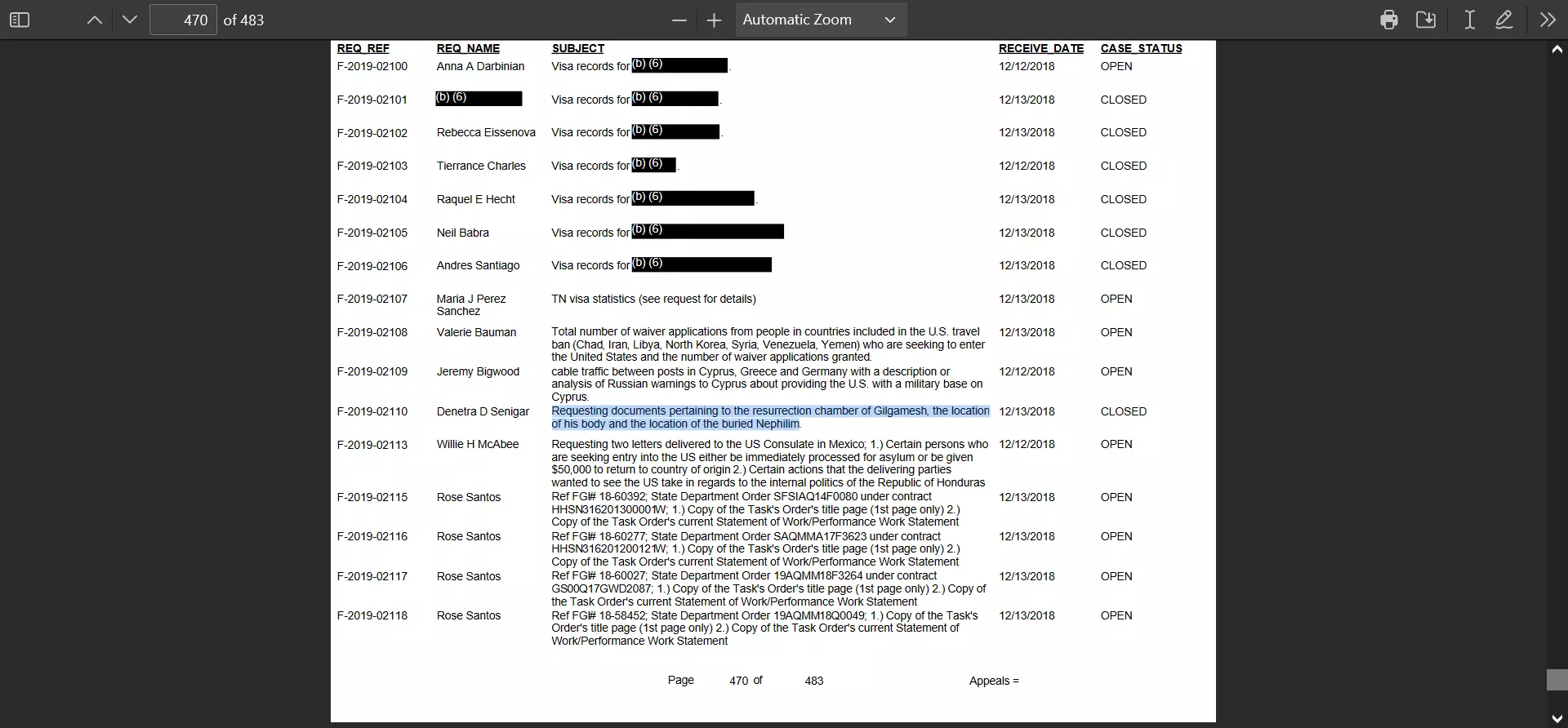Viewport: 1568px width, 728px height.
Task: Select requester name Anna A Darbinian
Action: point(480,66)
